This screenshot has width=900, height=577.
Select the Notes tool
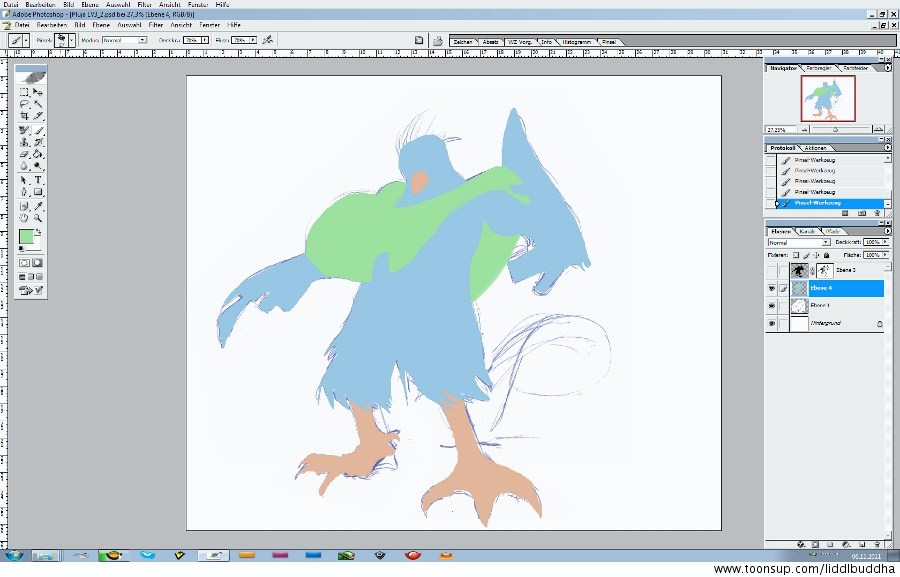click(x=24, y=206)
